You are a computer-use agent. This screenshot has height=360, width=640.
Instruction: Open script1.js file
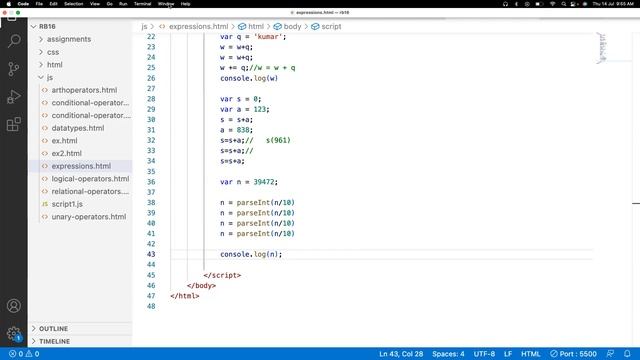coord(67,204)
